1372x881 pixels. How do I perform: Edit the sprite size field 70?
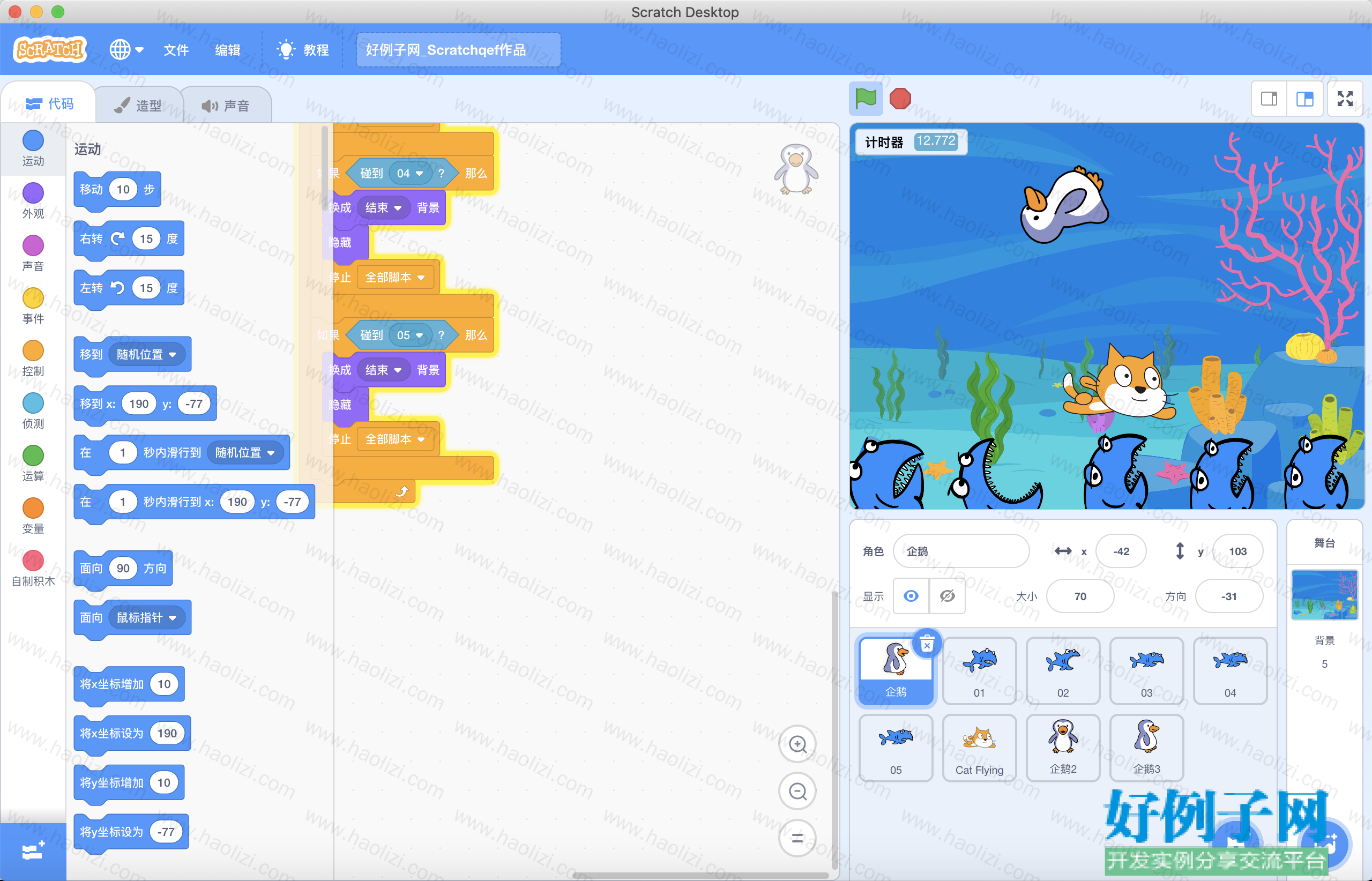pyautogui.click(x=1080, y=596)
